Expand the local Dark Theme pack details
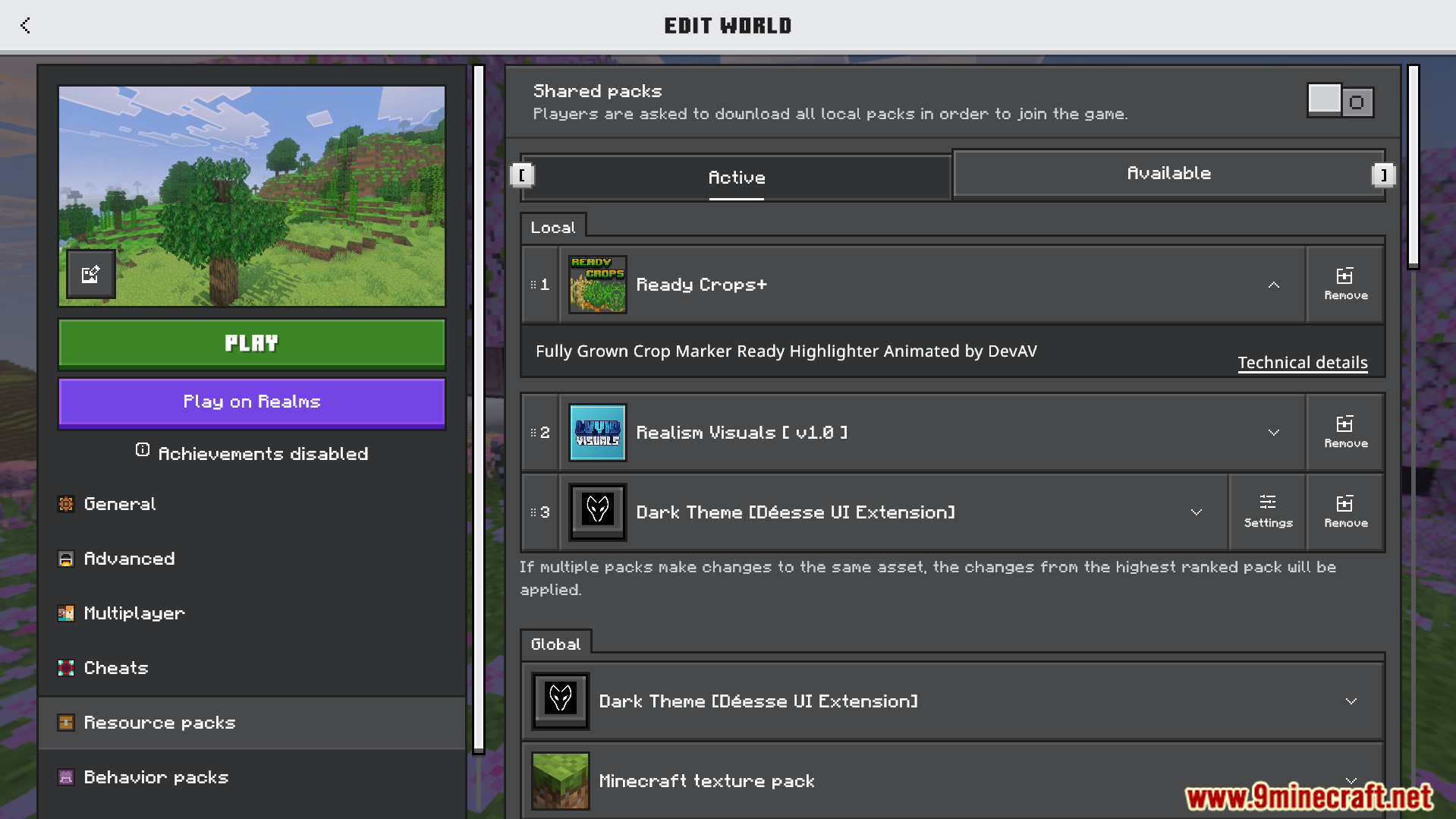 click(x=1197, y=512)
